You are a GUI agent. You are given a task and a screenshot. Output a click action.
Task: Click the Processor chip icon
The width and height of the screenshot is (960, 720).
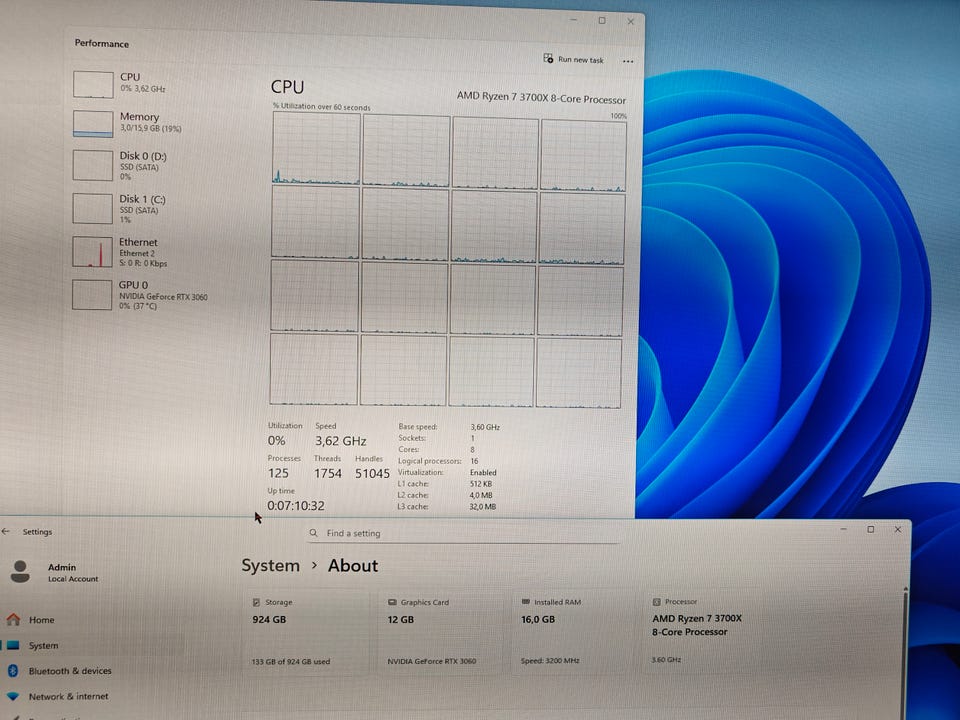656,602
